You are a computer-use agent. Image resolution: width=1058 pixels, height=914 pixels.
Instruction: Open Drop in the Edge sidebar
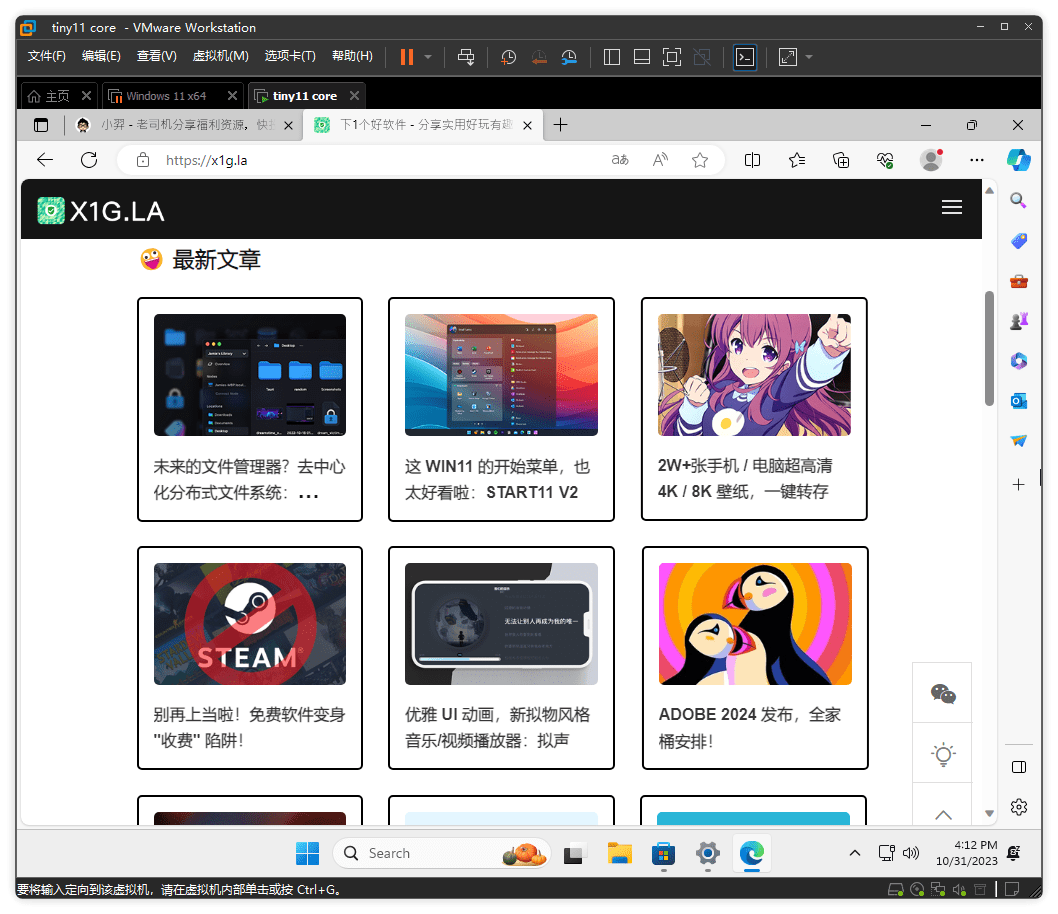1018,441
